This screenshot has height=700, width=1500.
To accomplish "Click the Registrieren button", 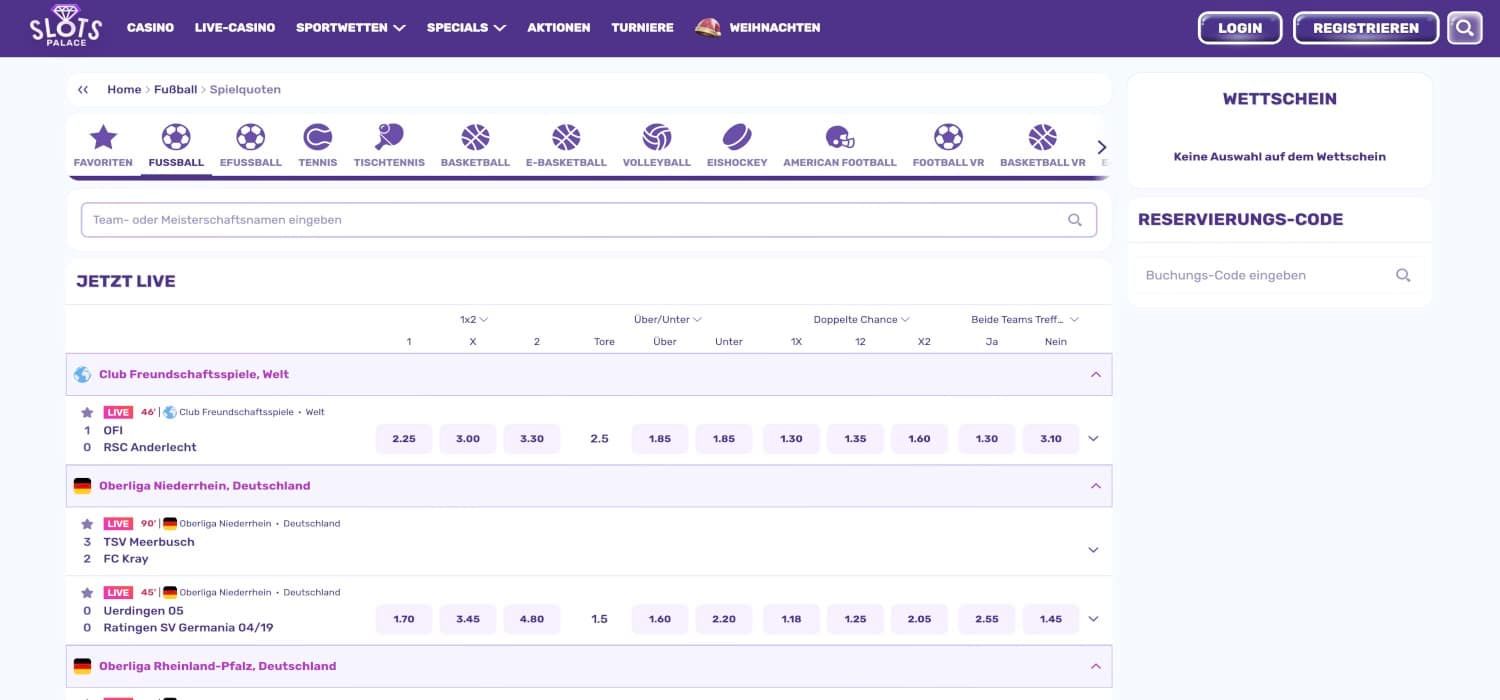I will click(1365, 28).
